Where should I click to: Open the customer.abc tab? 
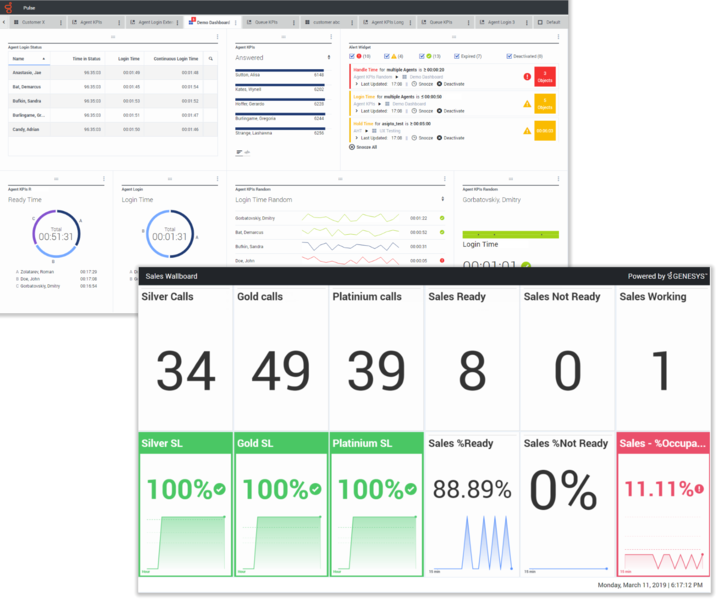pos(323,21)
